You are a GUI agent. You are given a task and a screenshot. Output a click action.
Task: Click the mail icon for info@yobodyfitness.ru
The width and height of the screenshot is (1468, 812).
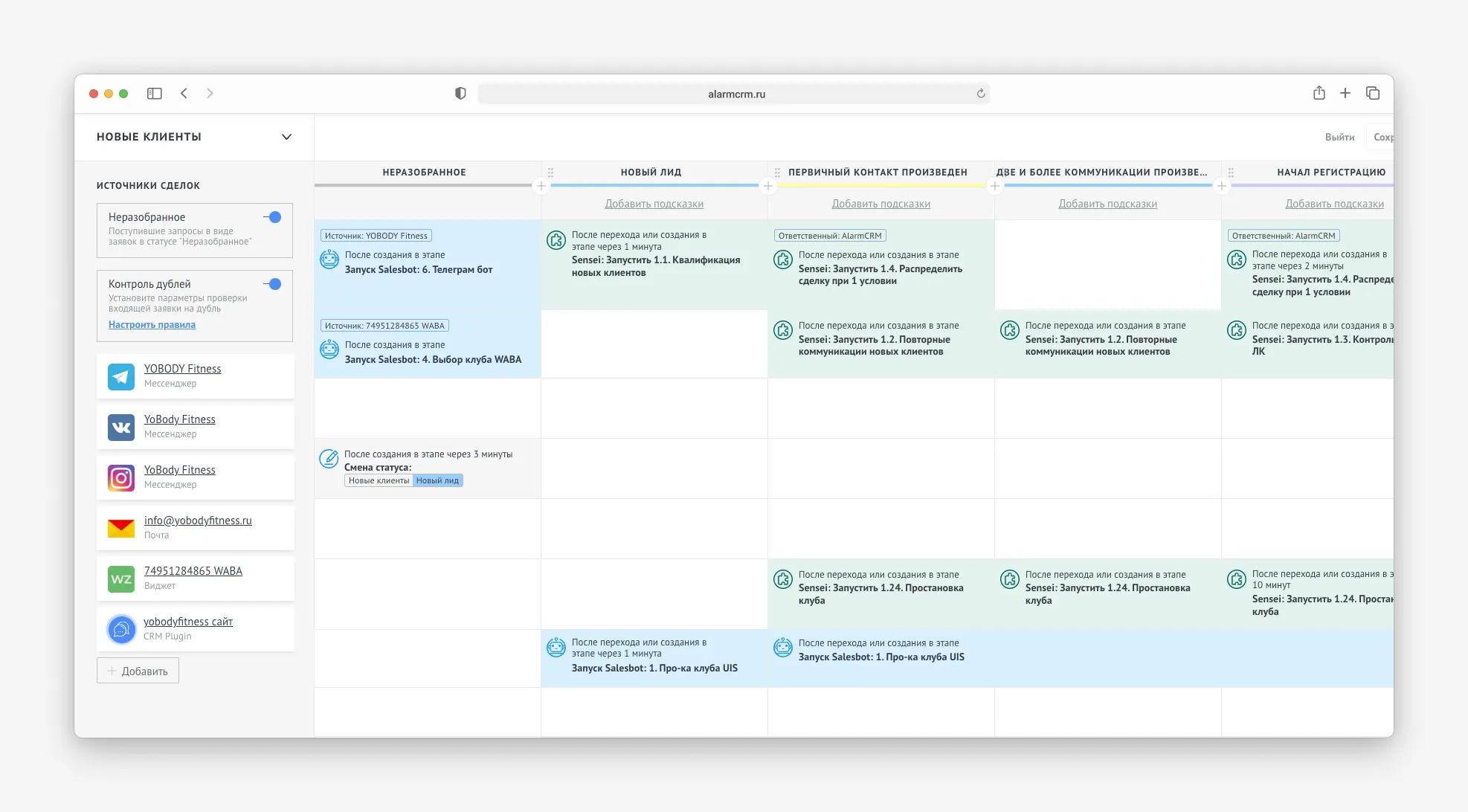121,528
